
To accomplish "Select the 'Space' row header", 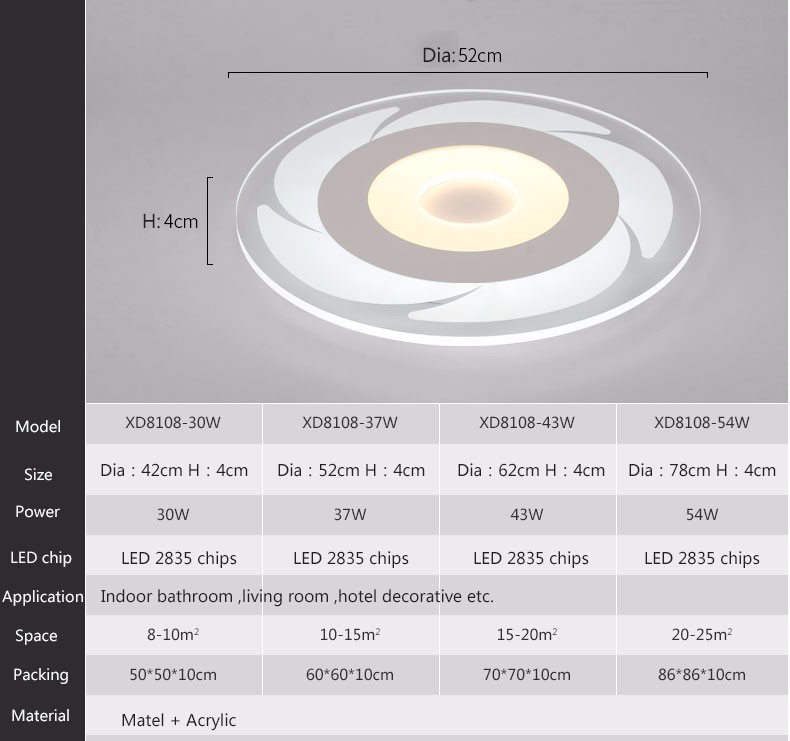I will coord(36,635).
